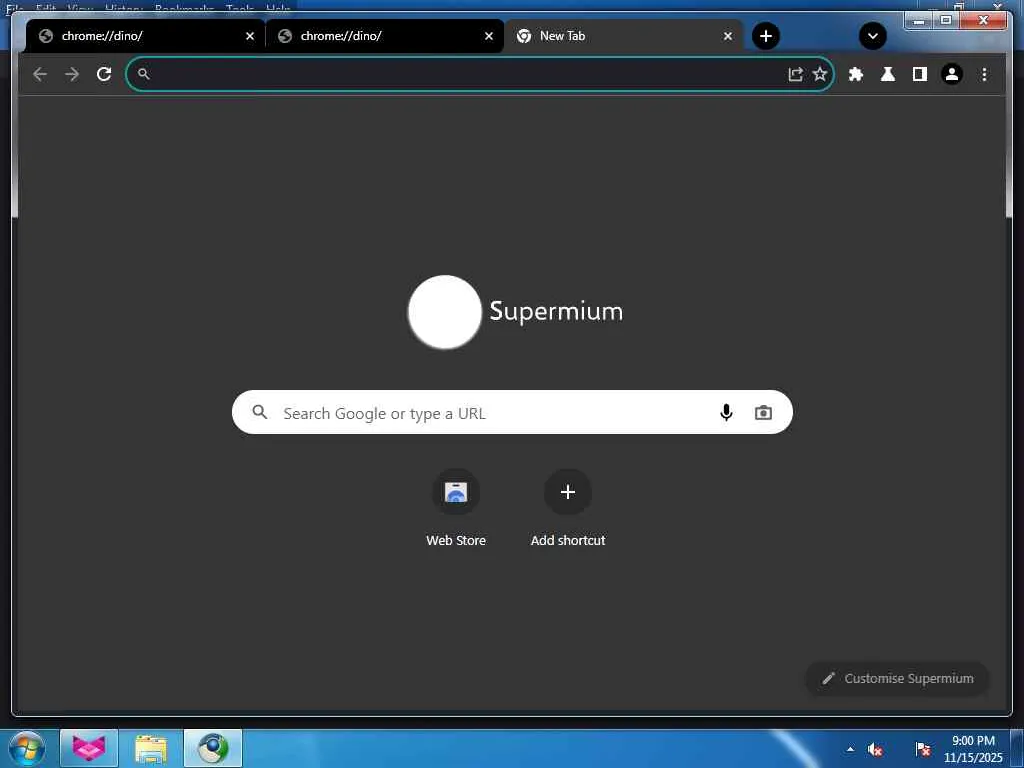Screen dimensions: 1024x768
Task: Click the muted volume tray icon
Action: (x=875, y=749)
